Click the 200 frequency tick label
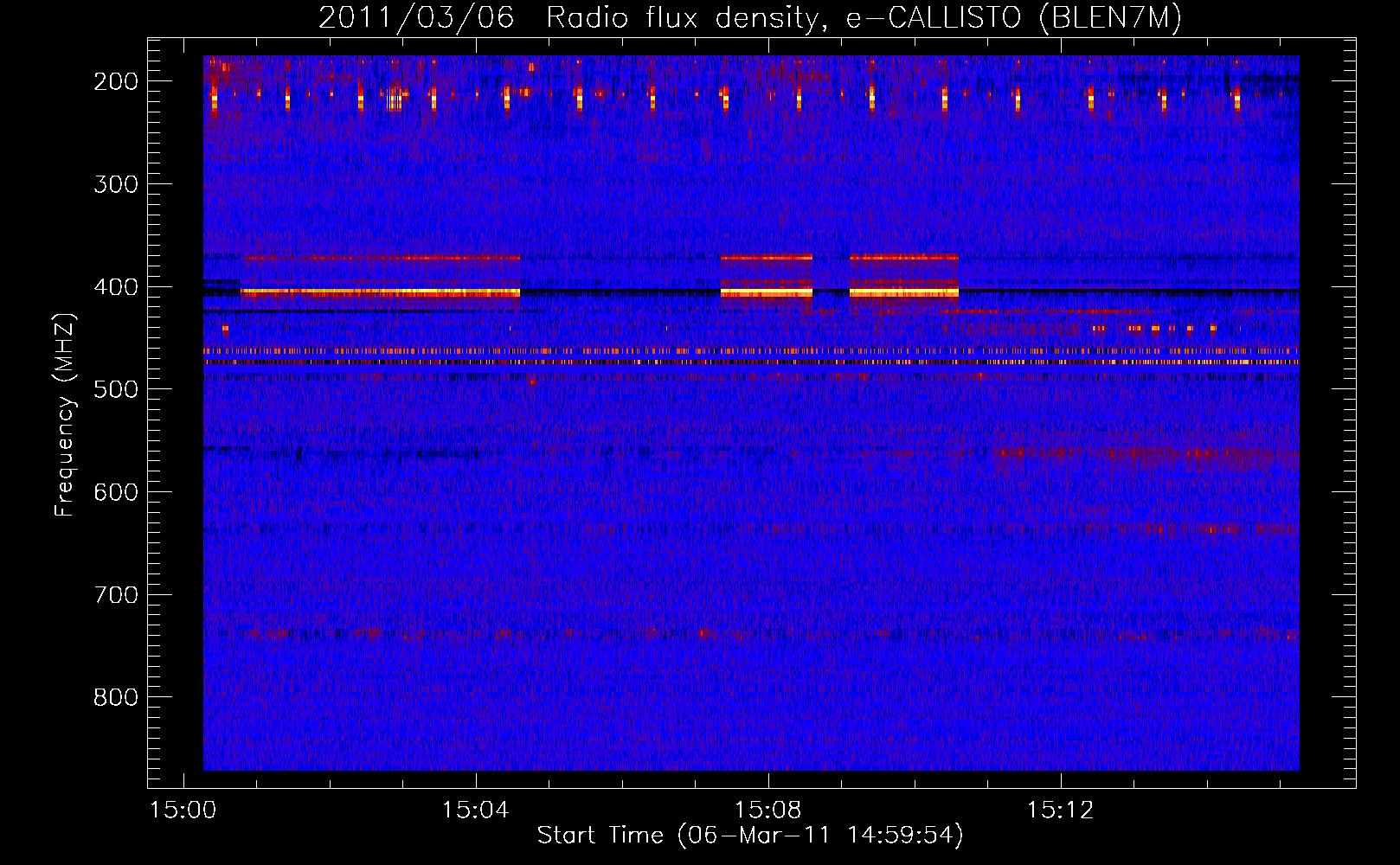Screen dimensions: 1400x865 [x=116, y=81]
